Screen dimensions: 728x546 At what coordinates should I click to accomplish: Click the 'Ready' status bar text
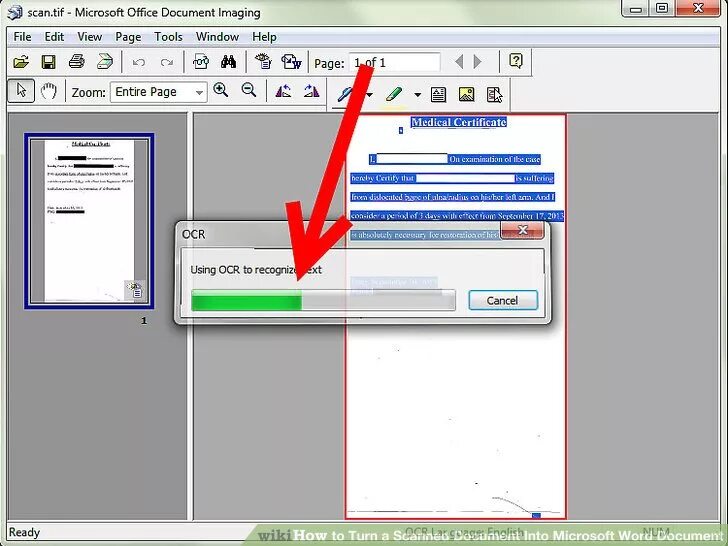[x=24, y=532]
